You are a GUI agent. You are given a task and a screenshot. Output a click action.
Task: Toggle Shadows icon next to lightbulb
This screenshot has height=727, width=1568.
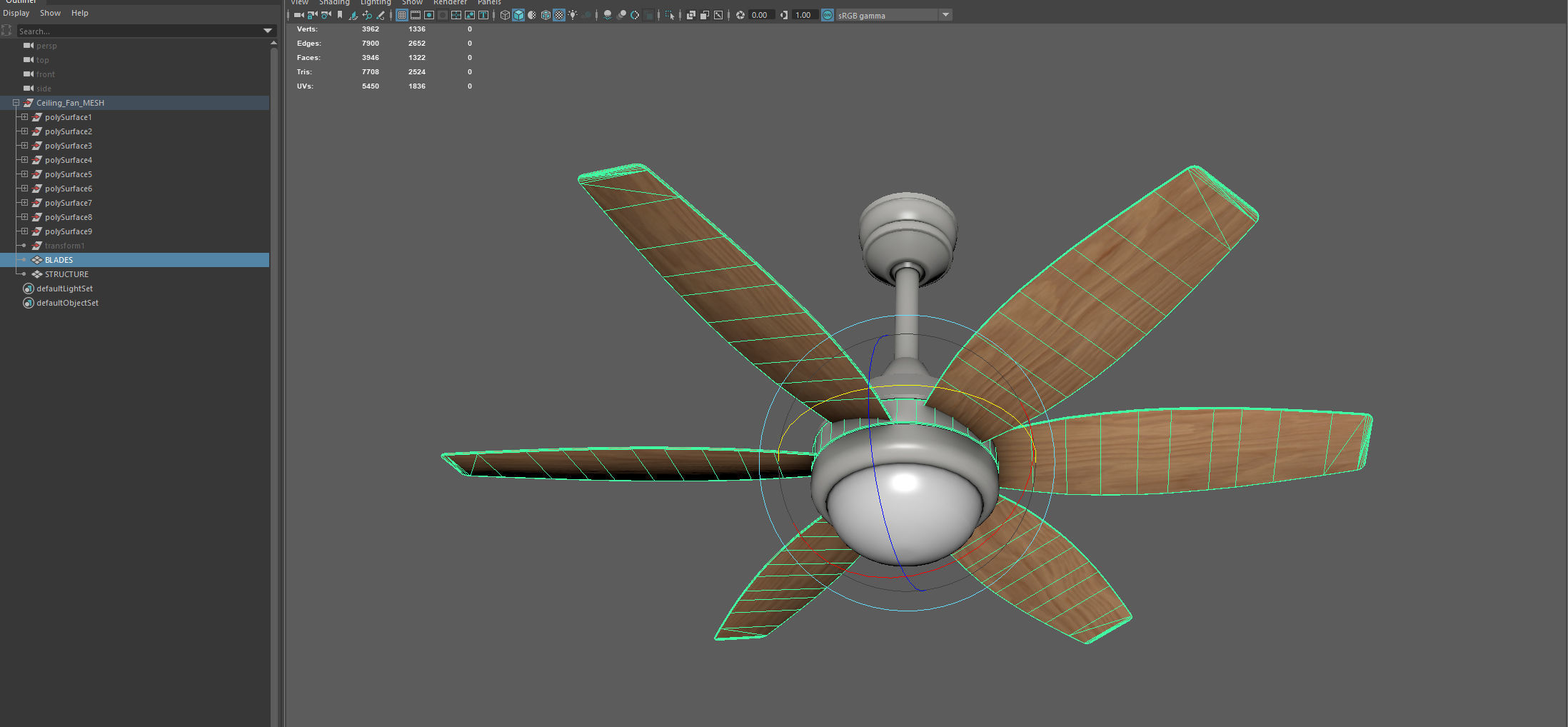586,15
